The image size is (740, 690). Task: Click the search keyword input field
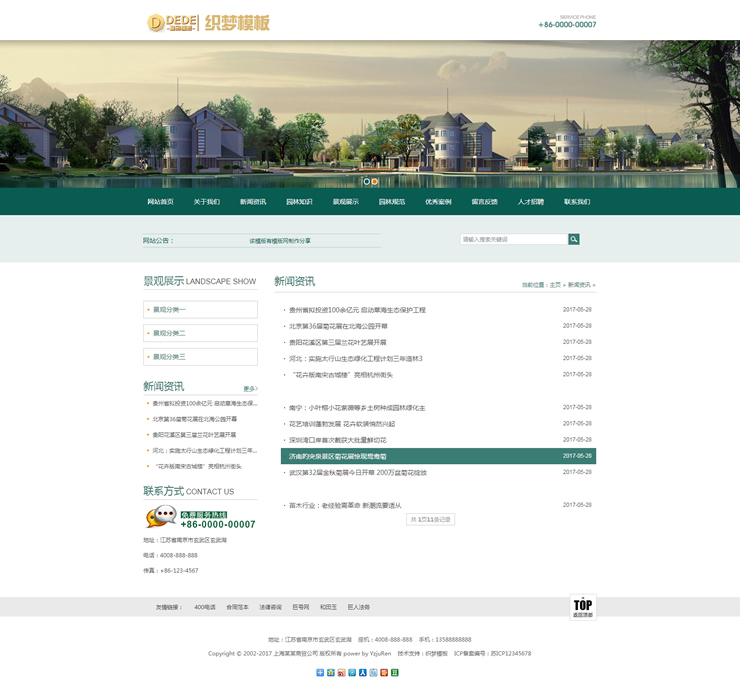[x=514, y=239]
